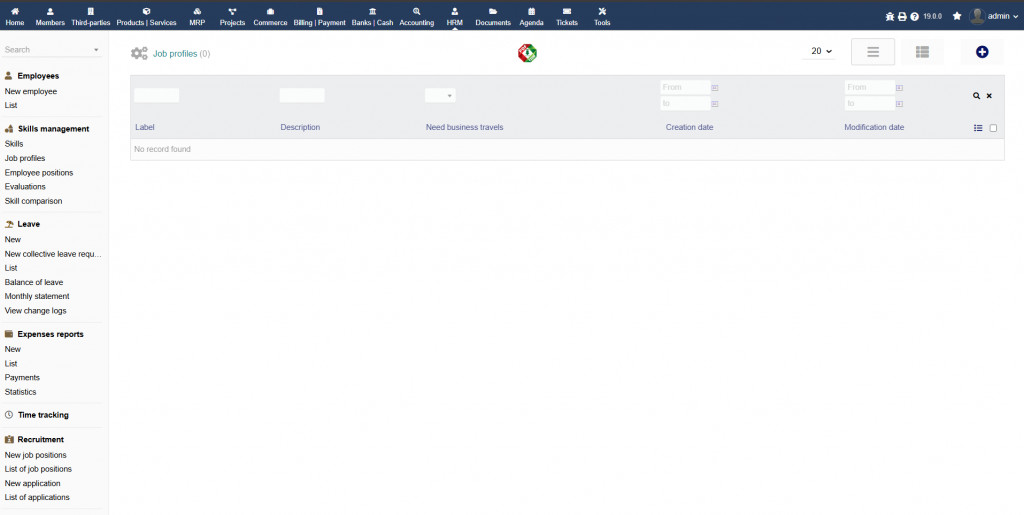Open the bookmarks star icon
This screenshot has width=1024, height=515.
coord(957,16)
